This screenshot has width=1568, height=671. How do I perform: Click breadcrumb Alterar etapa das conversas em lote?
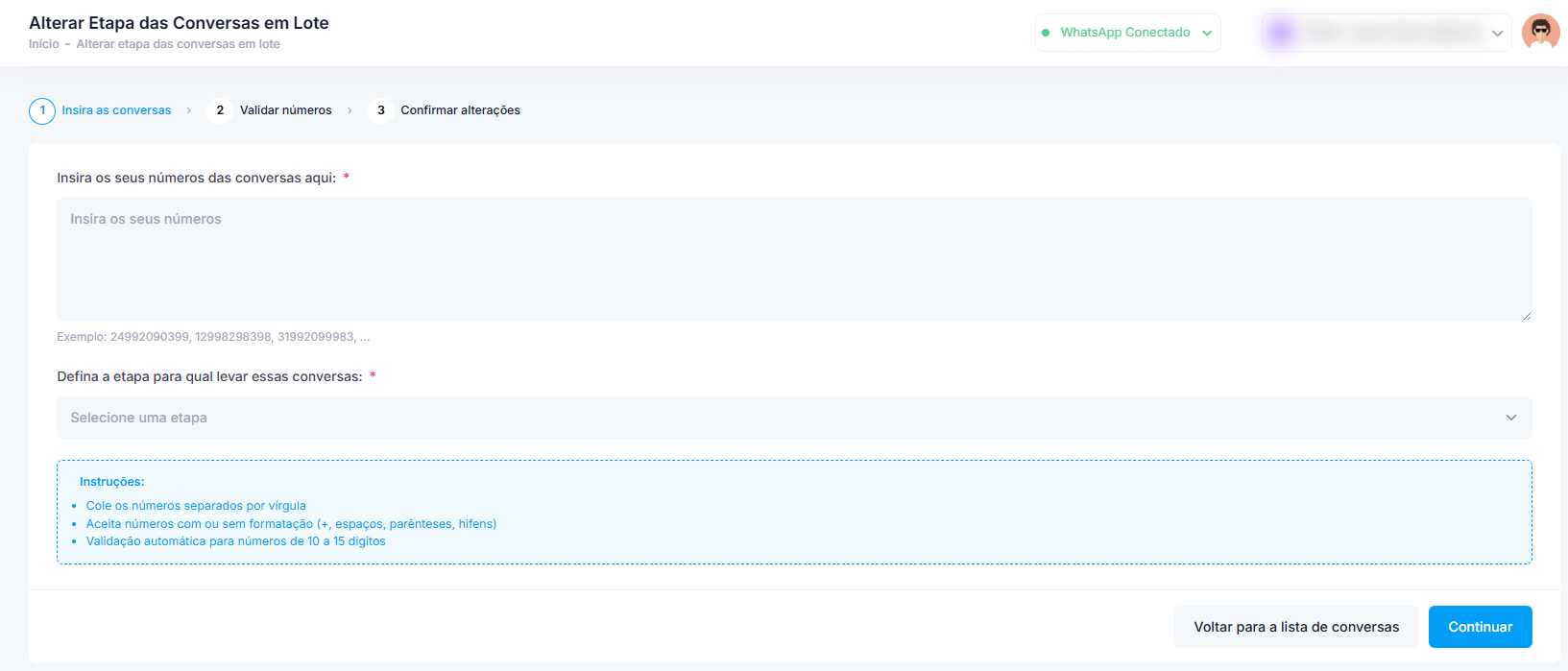179,44
